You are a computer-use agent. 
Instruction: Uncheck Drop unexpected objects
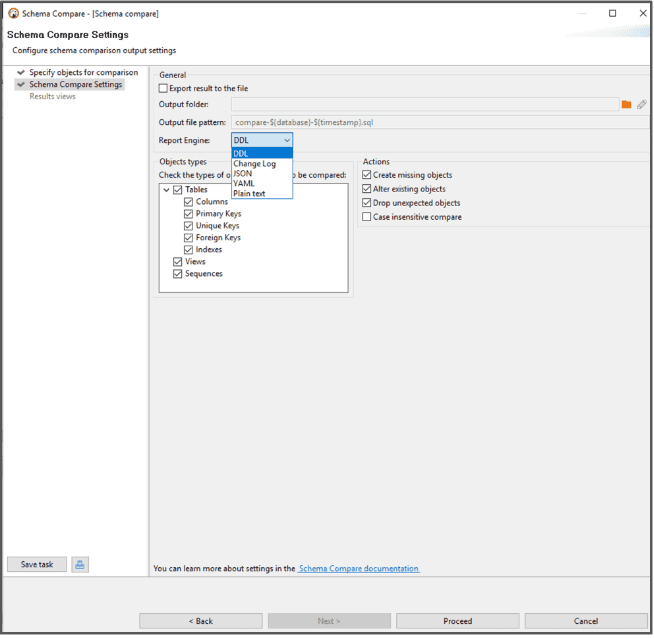(367, 203)
